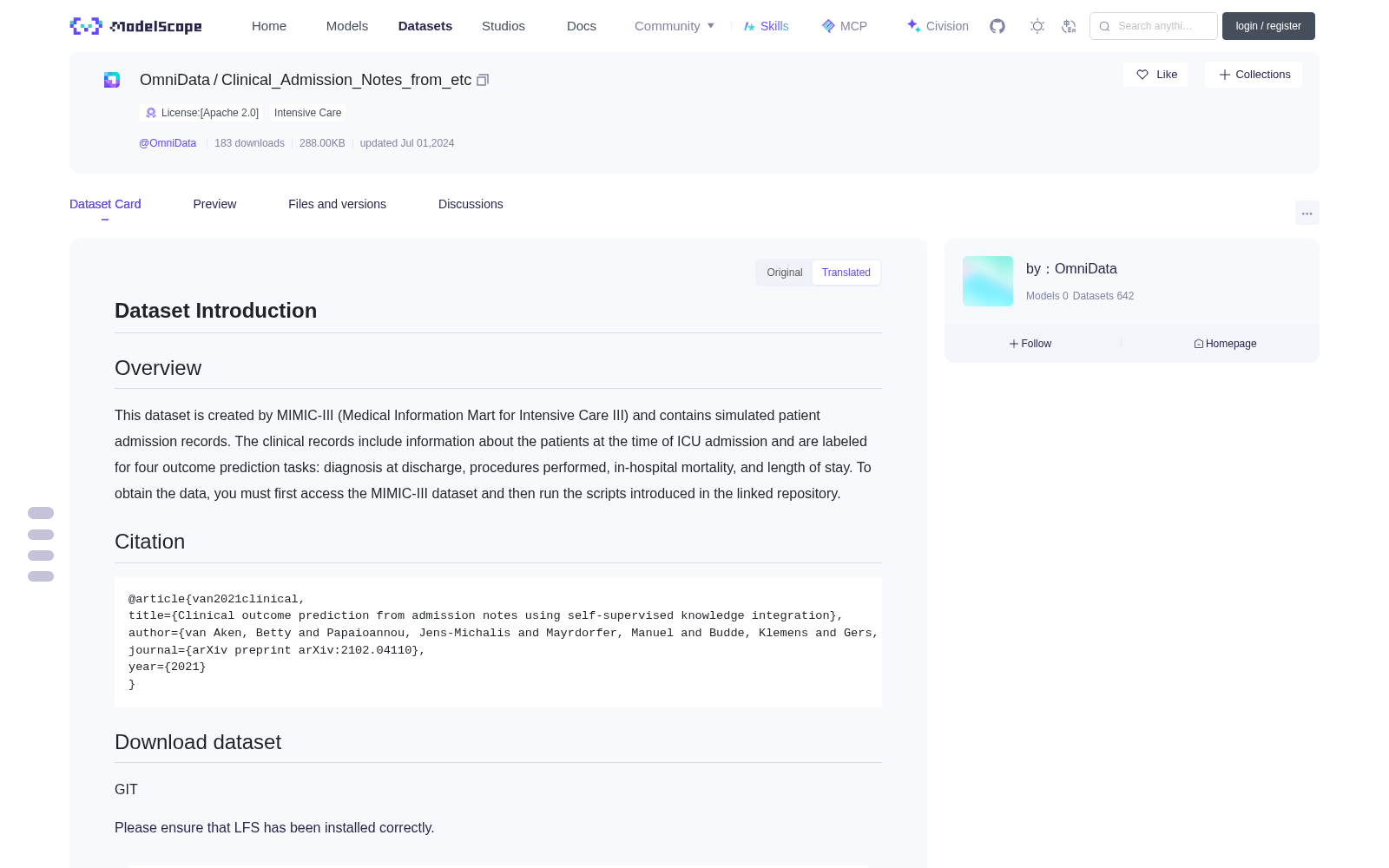Switch to the Preview tab
This screenshot has width=1389, height=868.
coord(214,204)
